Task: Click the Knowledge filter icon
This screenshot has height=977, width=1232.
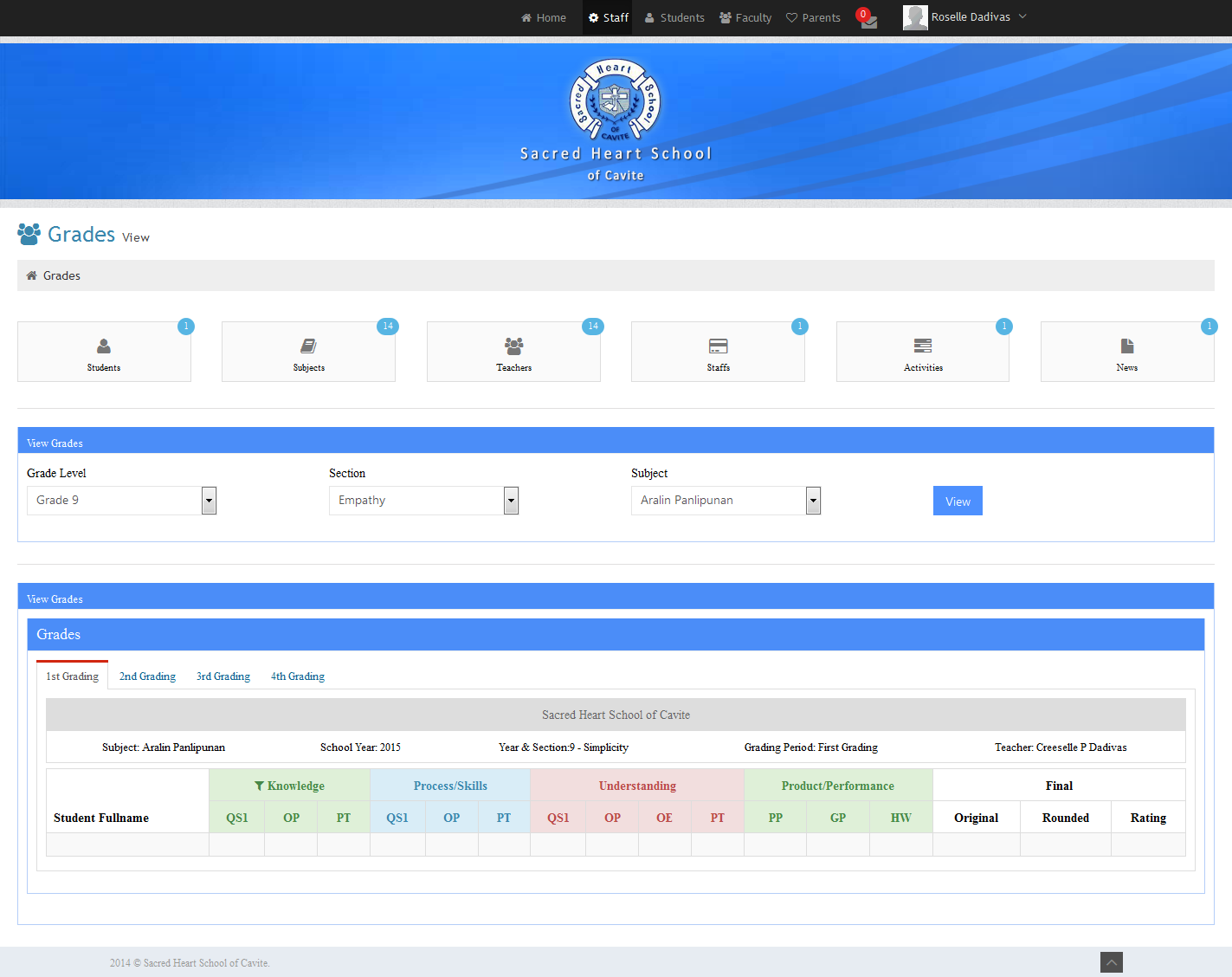Action: tap(259, 786)
